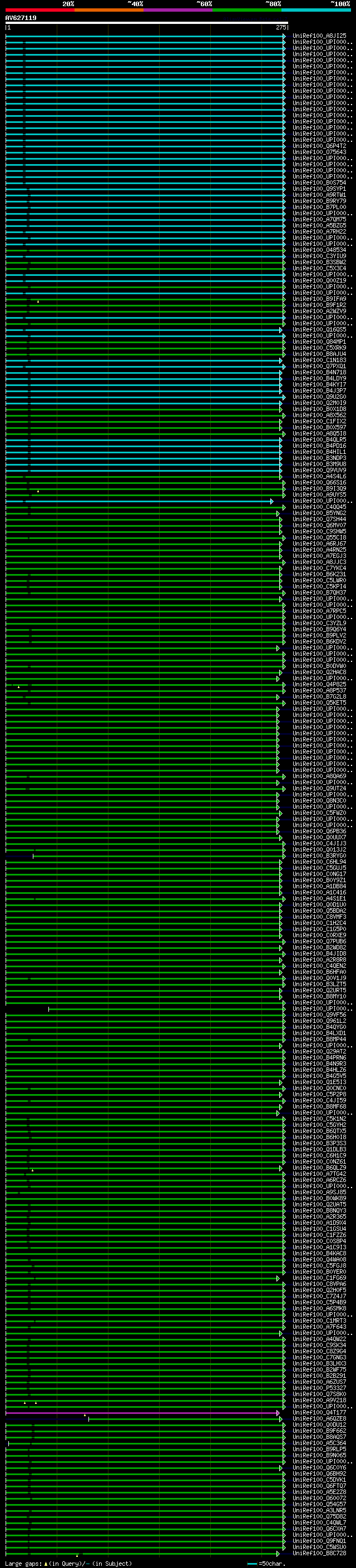Image resolution: width=356 pixels, height=1568 pixels.
Task: Select the UniRef100_A4S1E1 hit
Action: click(x=319, y=898)
